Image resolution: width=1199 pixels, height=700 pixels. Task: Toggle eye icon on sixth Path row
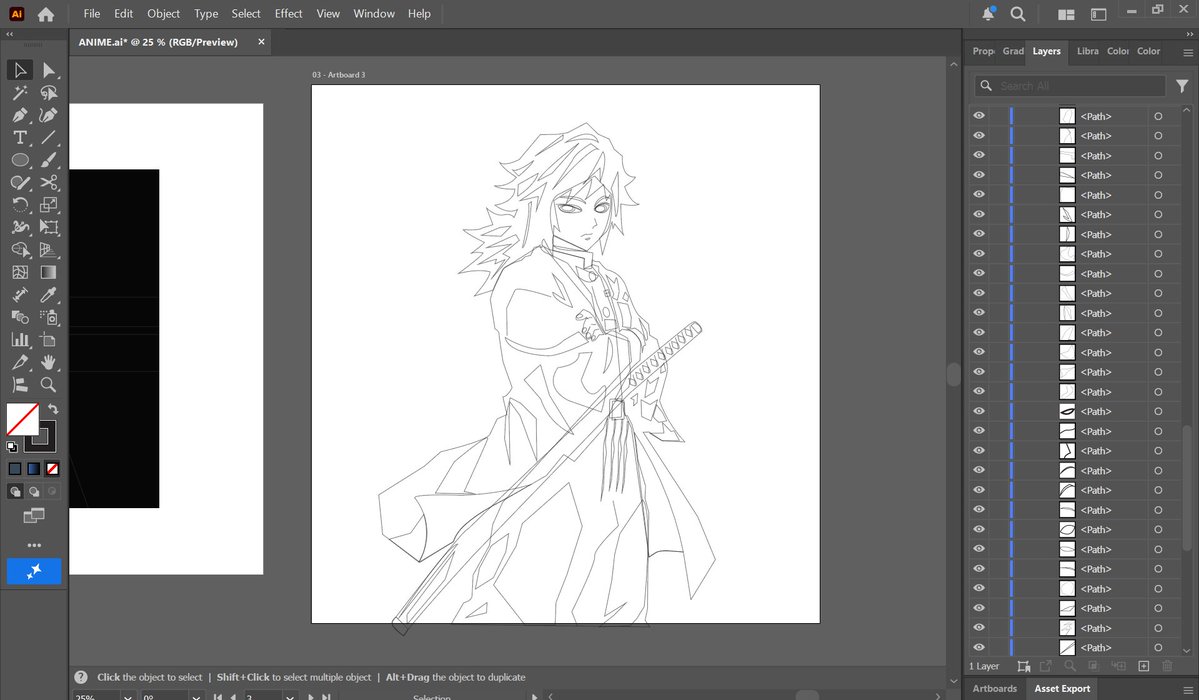(x=979, y=214)
